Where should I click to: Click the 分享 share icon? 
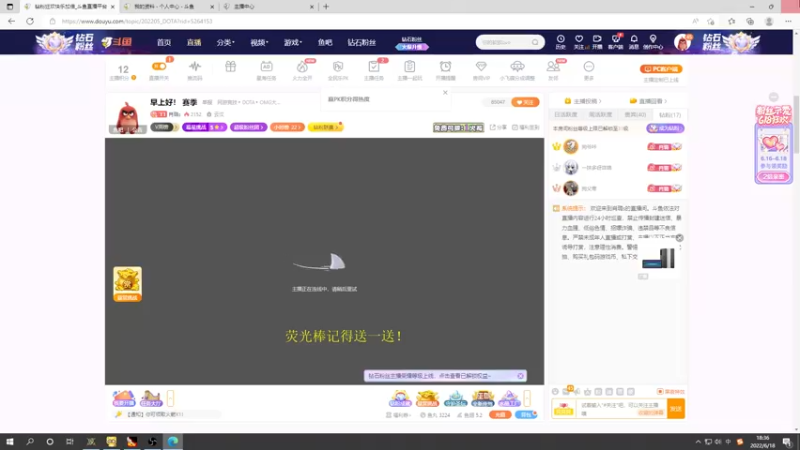click(498, 127)
